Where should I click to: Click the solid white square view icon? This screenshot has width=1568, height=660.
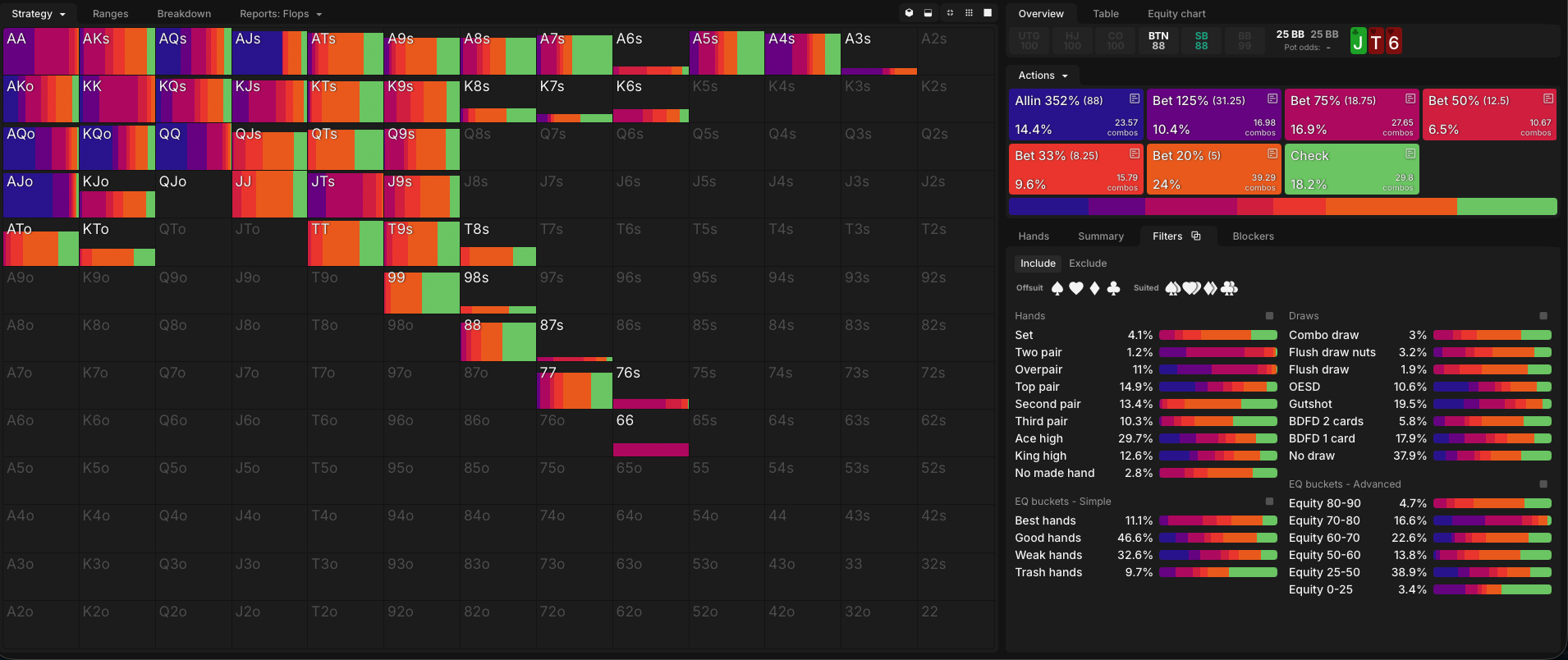[x=988, y=13]
